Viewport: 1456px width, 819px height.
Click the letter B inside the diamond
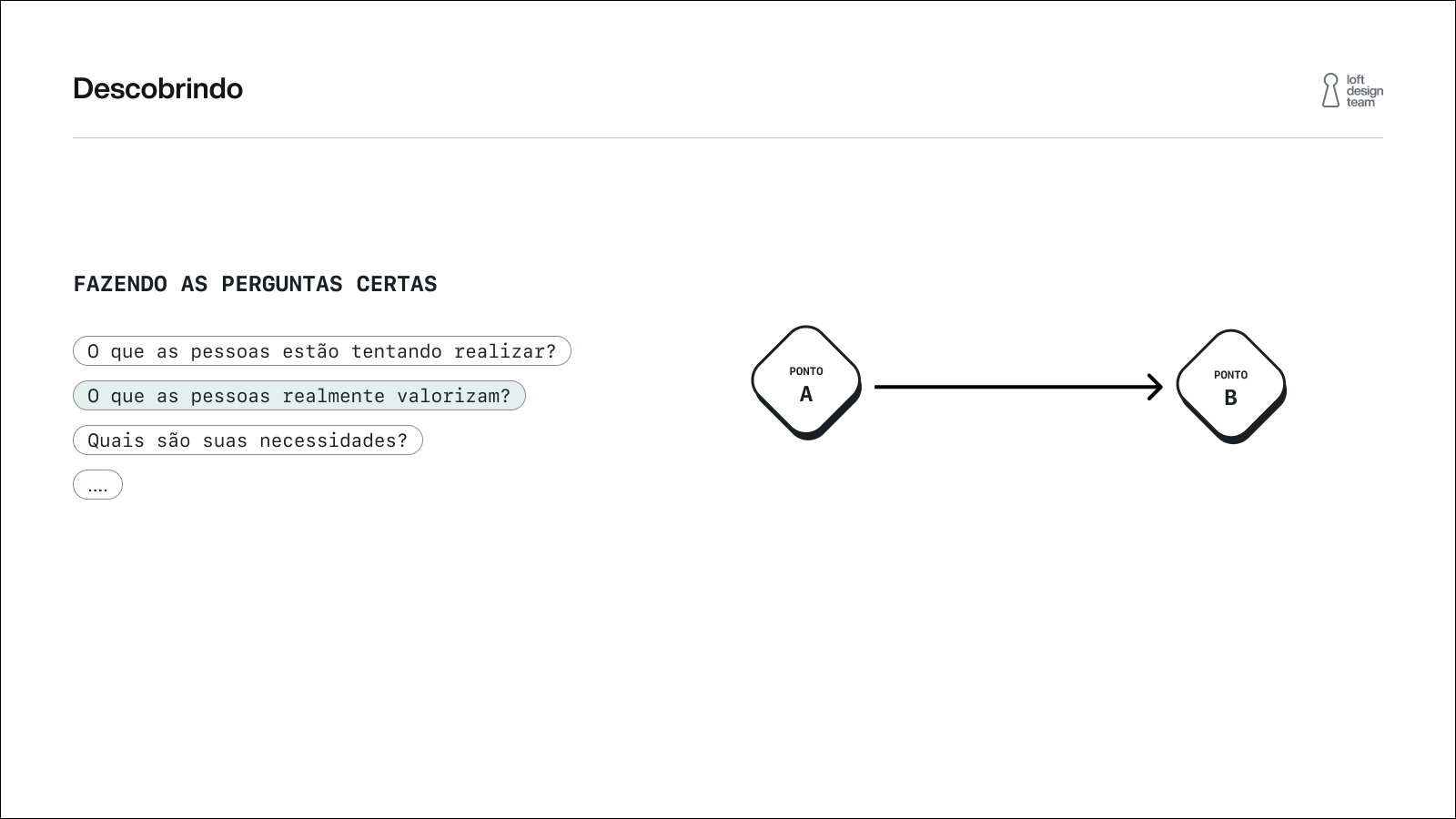coord(1230,399)
